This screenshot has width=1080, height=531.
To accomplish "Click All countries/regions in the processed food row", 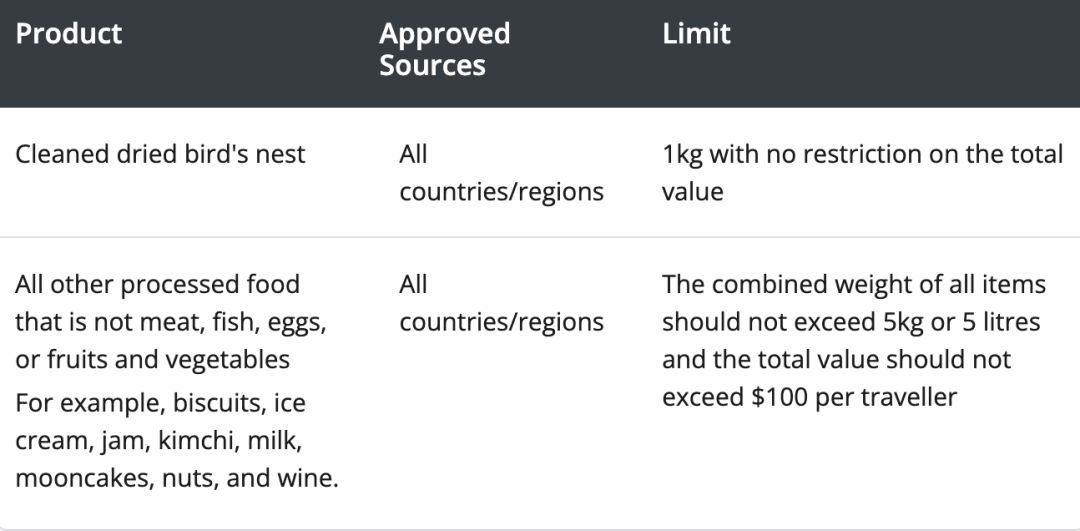I will tap(501, 303).
